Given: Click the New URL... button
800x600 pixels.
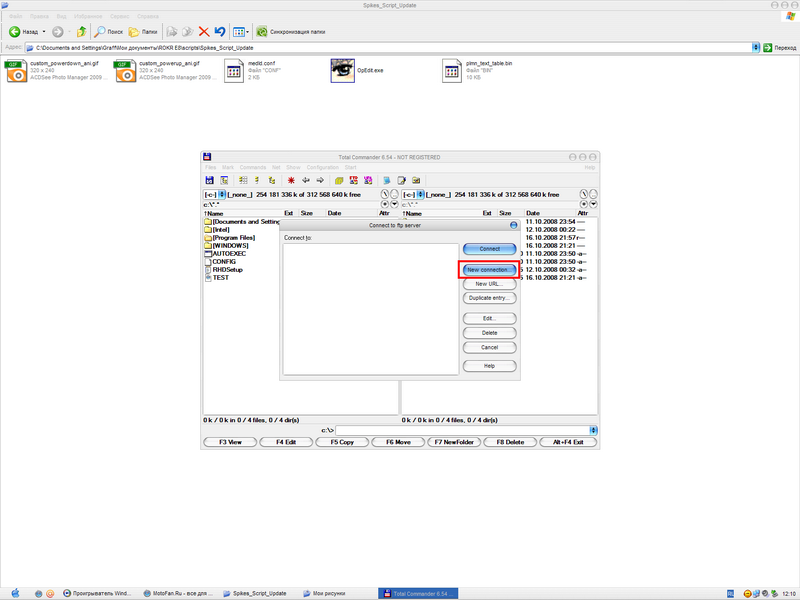Looking at the screenshot, I should tap(489, 284).
